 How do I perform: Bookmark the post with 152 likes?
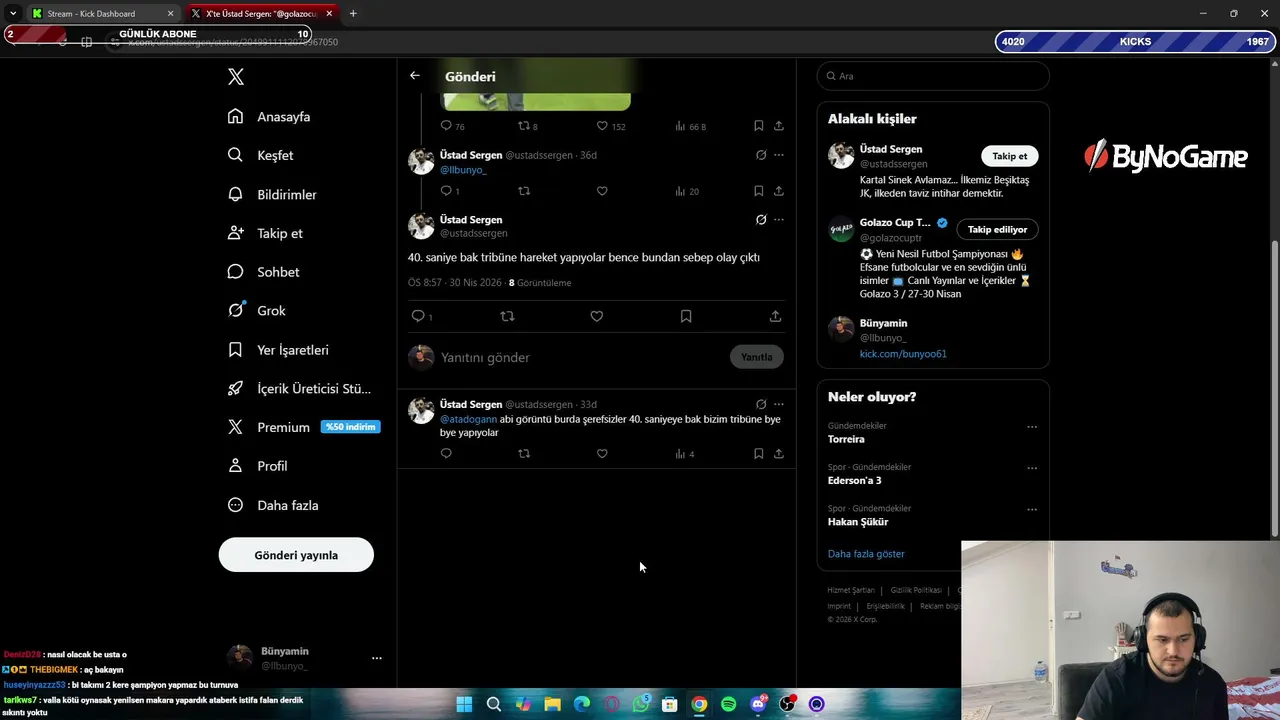(x=759, y=126)
